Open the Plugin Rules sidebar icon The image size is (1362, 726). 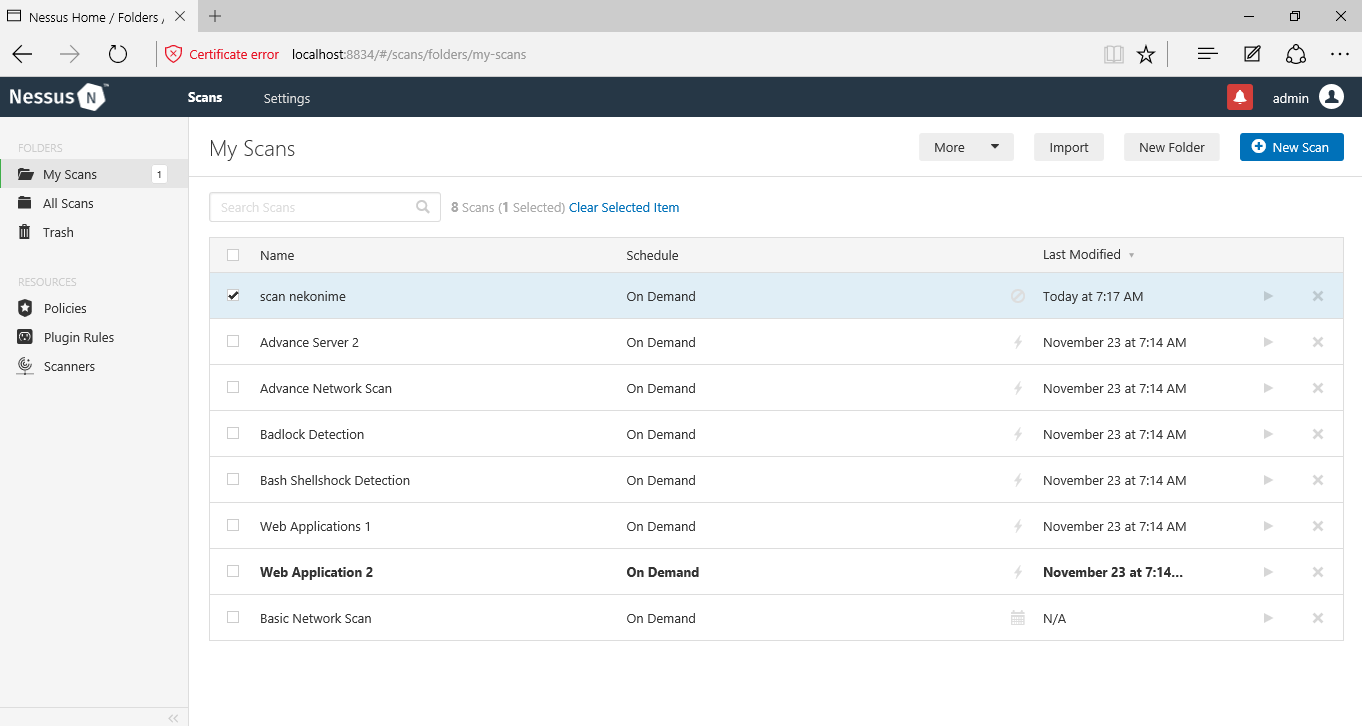click(x=25, y=337)
